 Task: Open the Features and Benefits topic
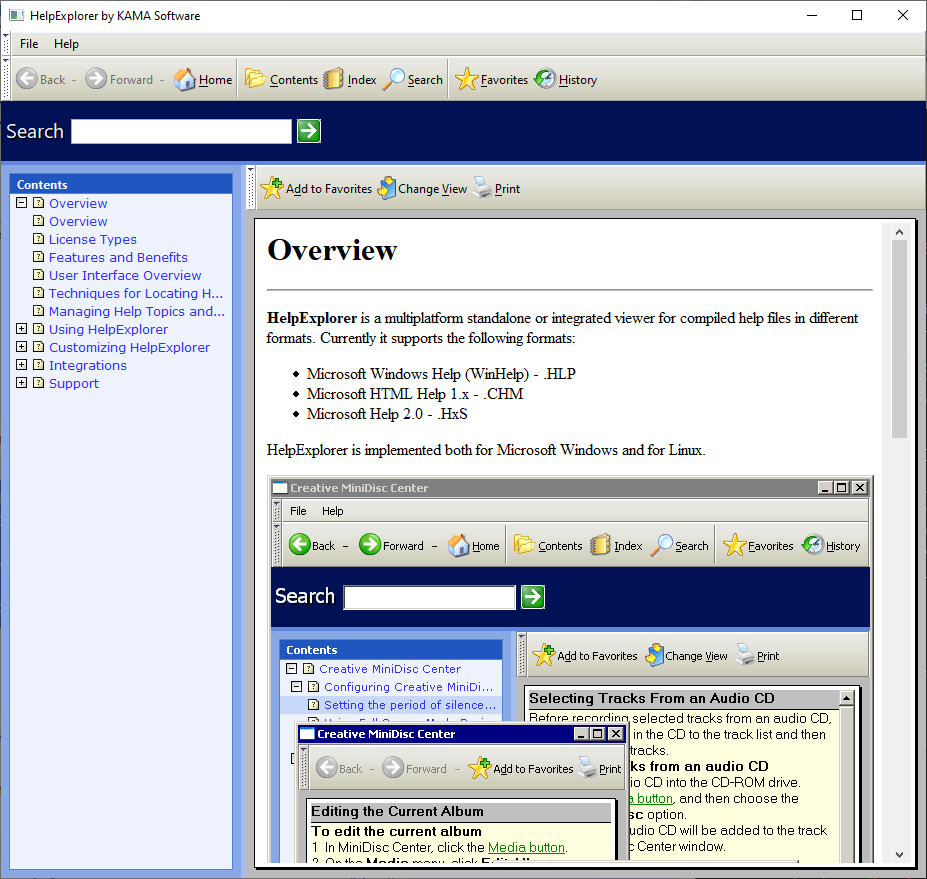point(118,257)
